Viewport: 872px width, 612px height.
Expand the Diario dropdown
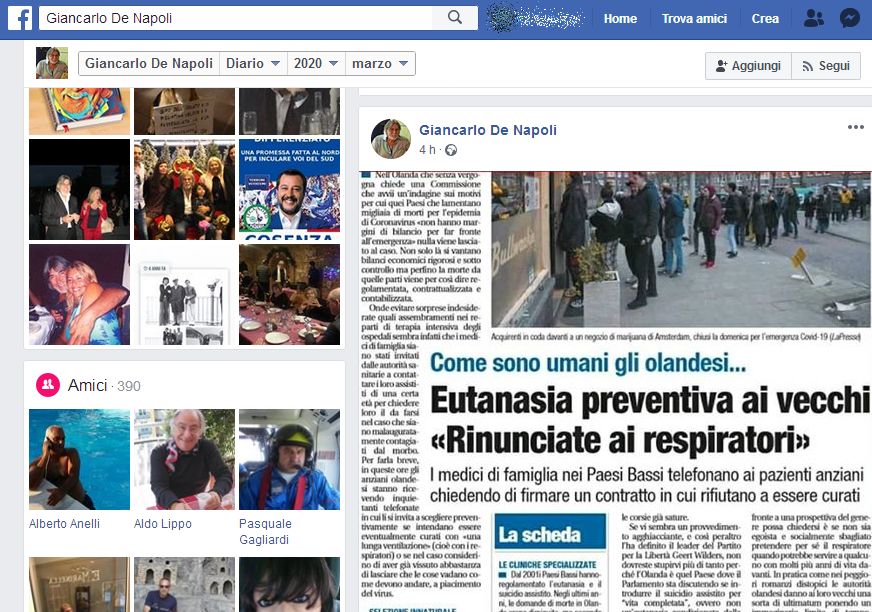253,63
